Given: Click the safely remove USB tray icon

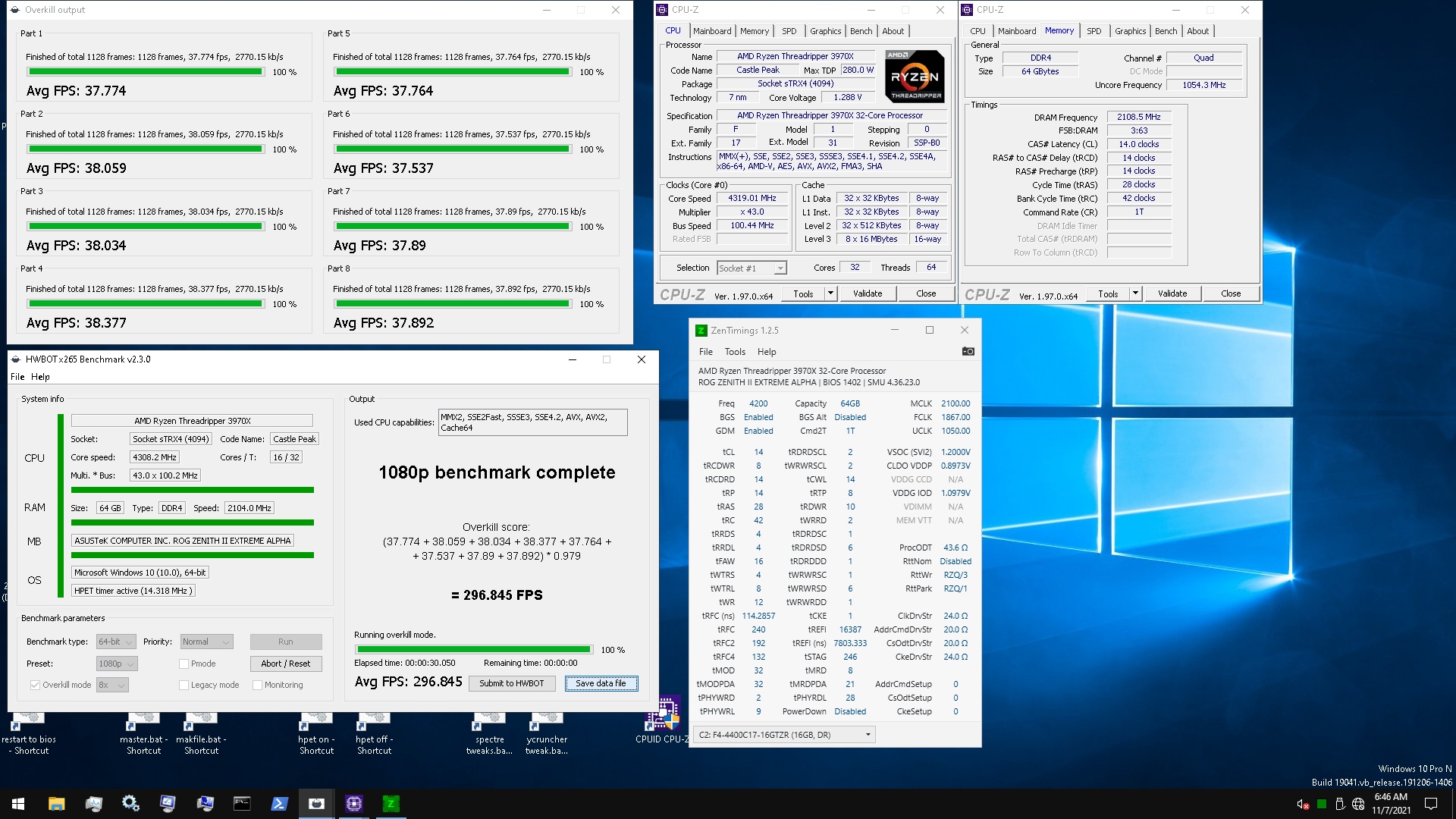Looking at the screenshot, I should (x=1340, y=804).
